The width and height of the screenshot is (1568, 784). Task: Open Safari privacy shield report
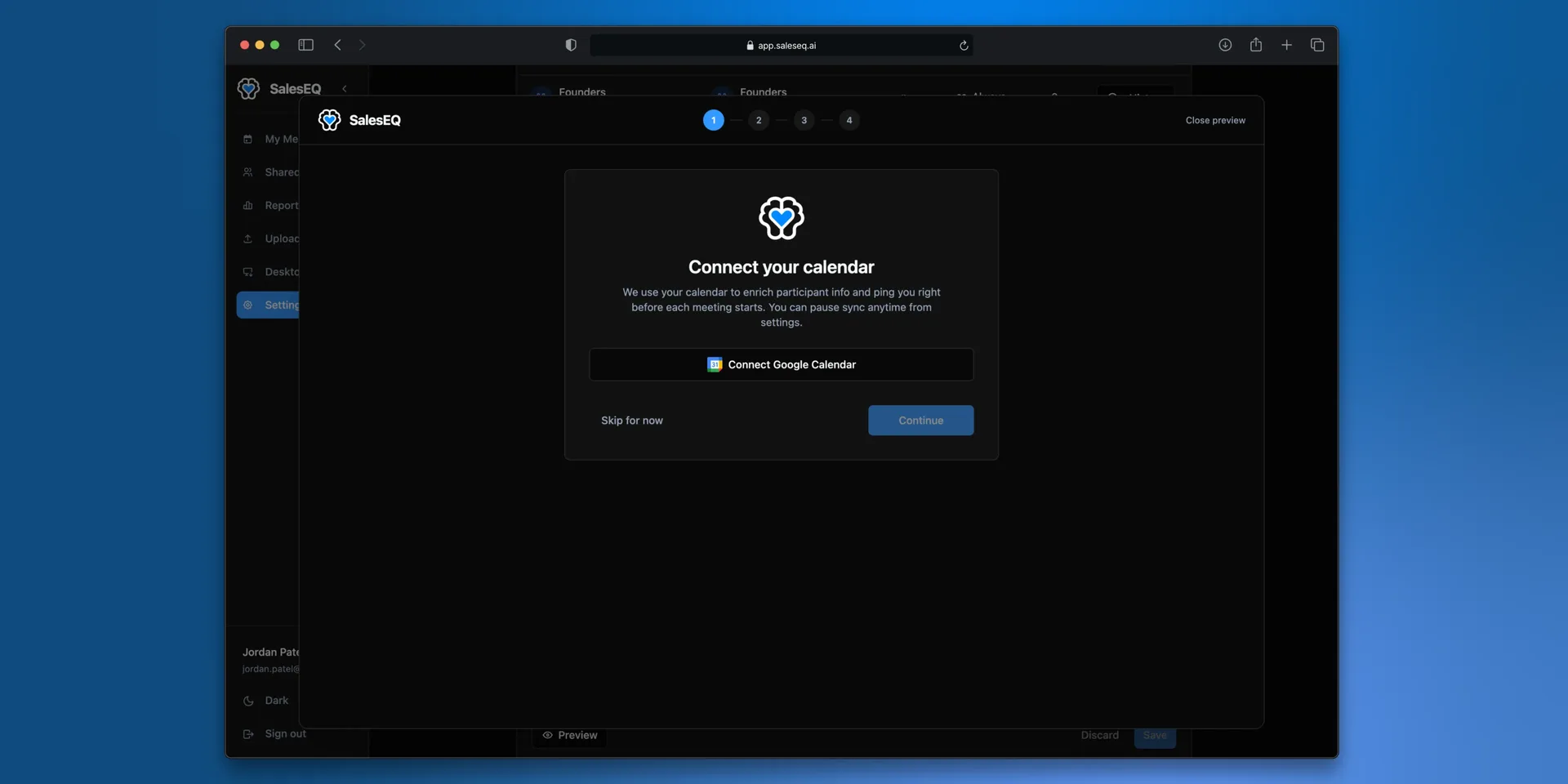pyautogui.click(x=571, y=45)
